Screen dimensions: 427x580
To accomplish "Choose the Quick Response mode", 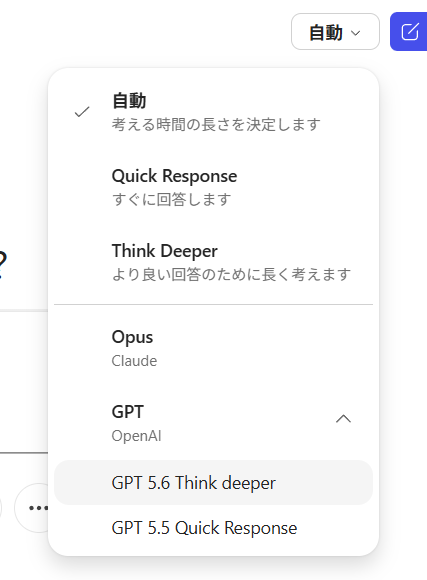I will (213, 187).
